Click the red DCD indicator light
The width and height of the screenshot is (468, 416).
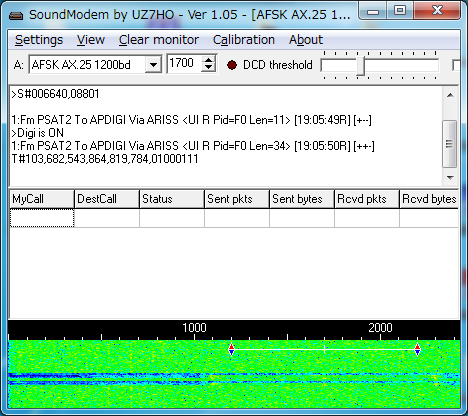[232, 65]
